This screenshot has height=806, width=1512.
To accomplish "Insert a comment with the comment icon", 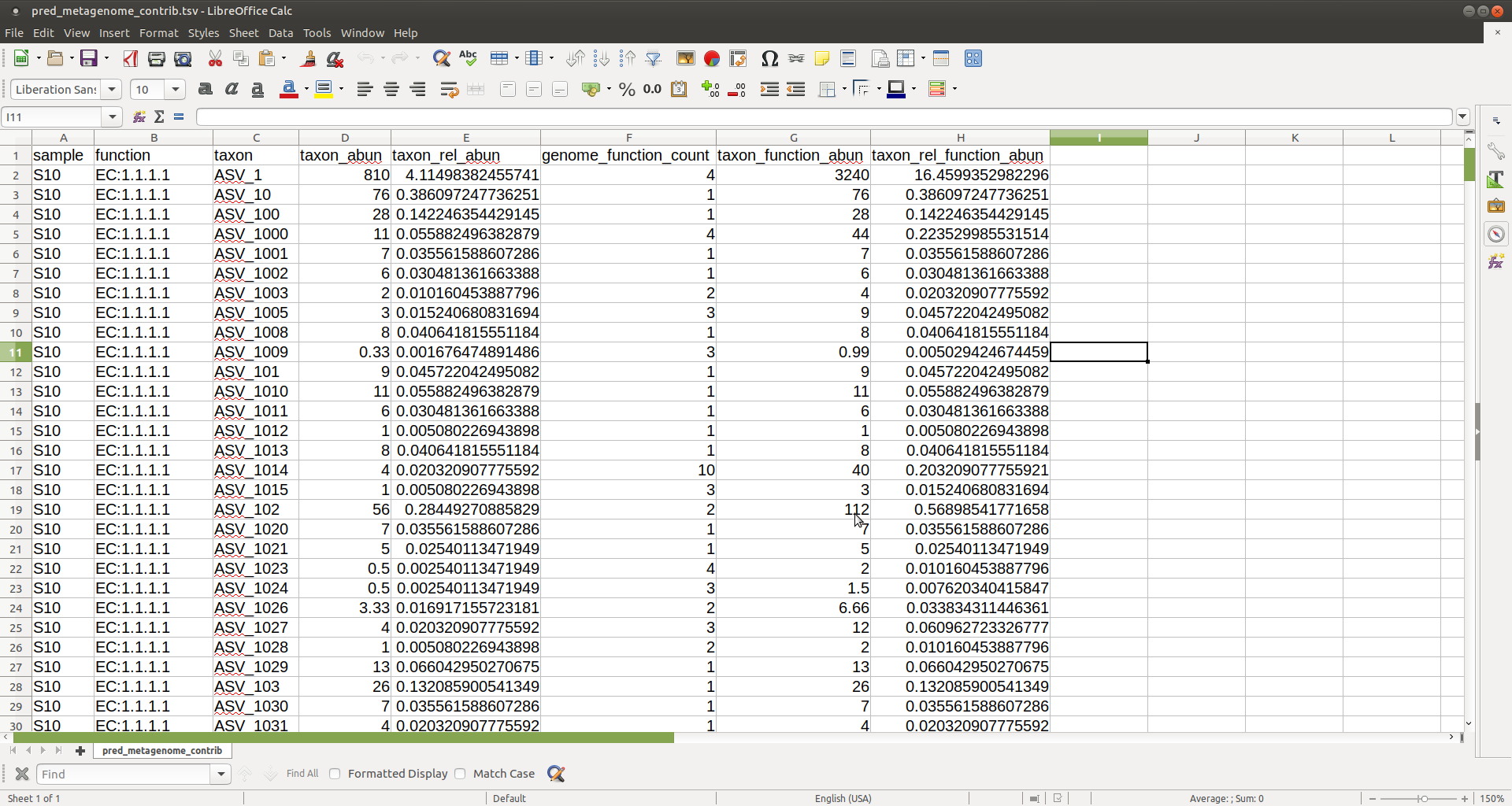I will [822, 58].
